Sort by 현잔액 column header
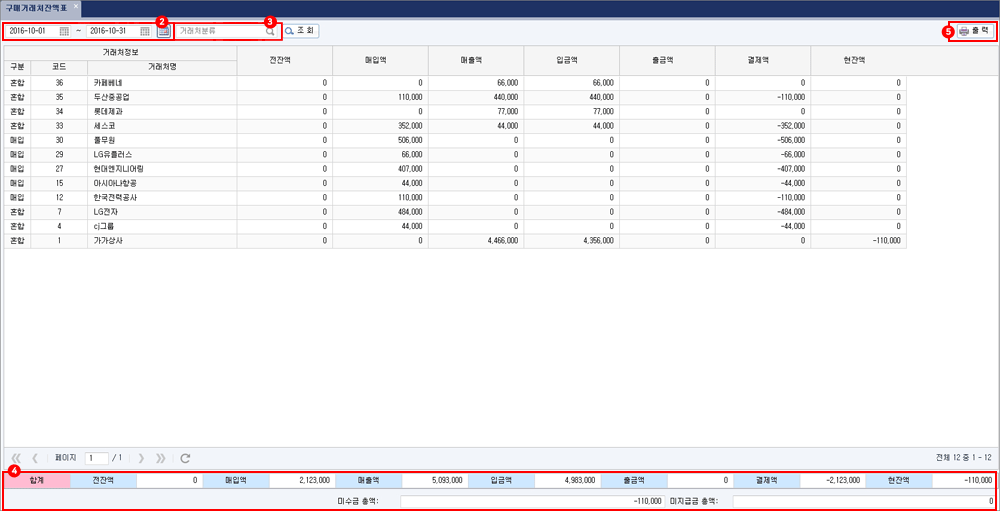Screen dimensions: 1000x511 [858, 59]
